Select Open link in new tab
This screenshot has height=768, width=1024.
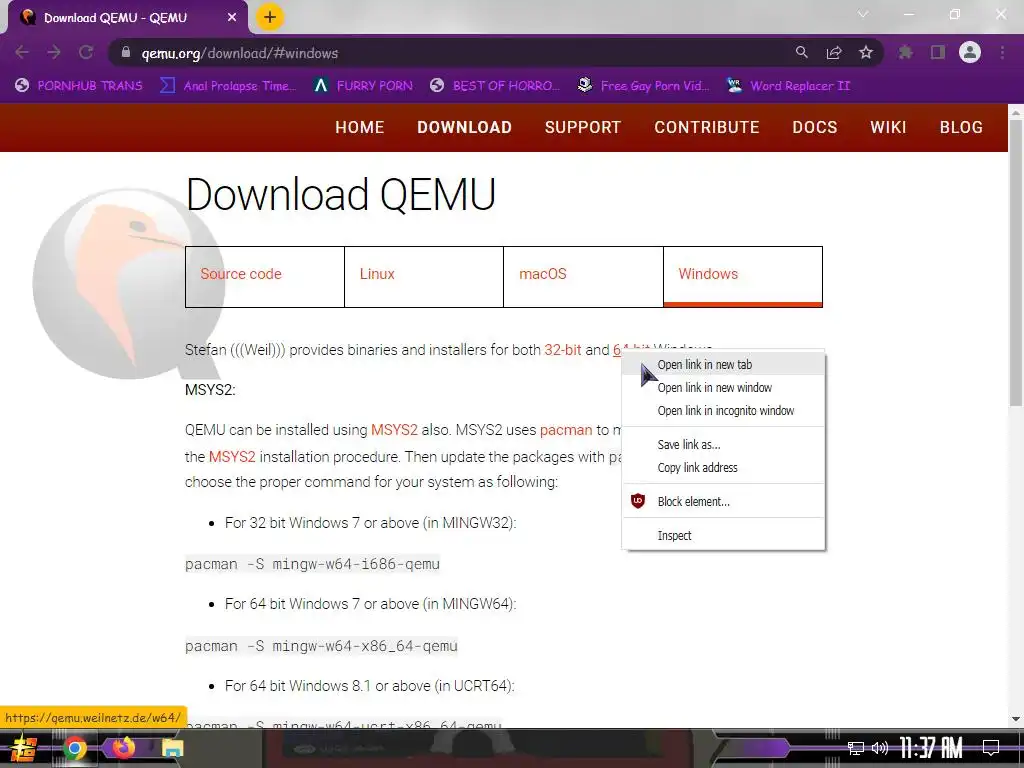[724, 364]
